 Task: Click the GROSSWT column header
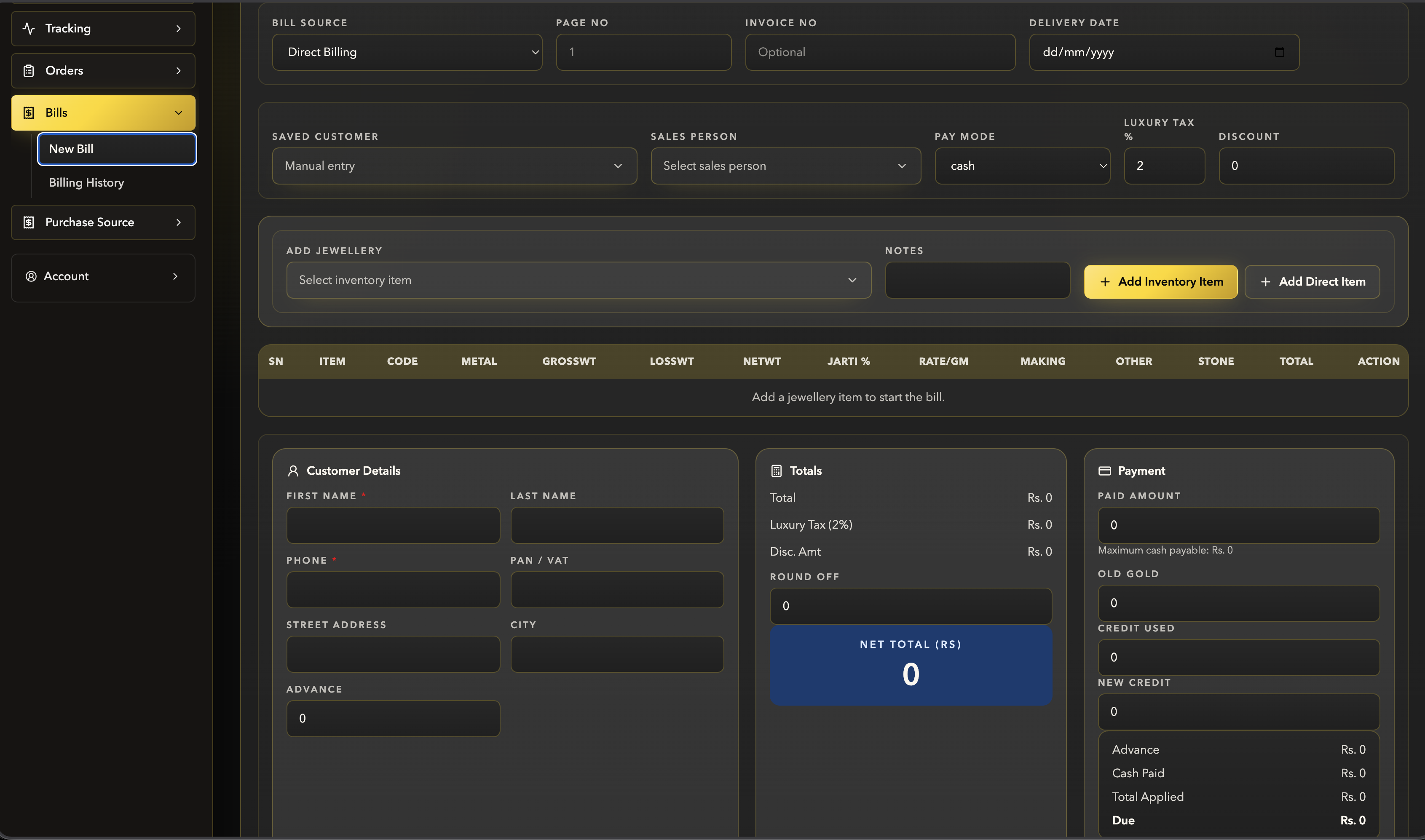coord(569,362)
